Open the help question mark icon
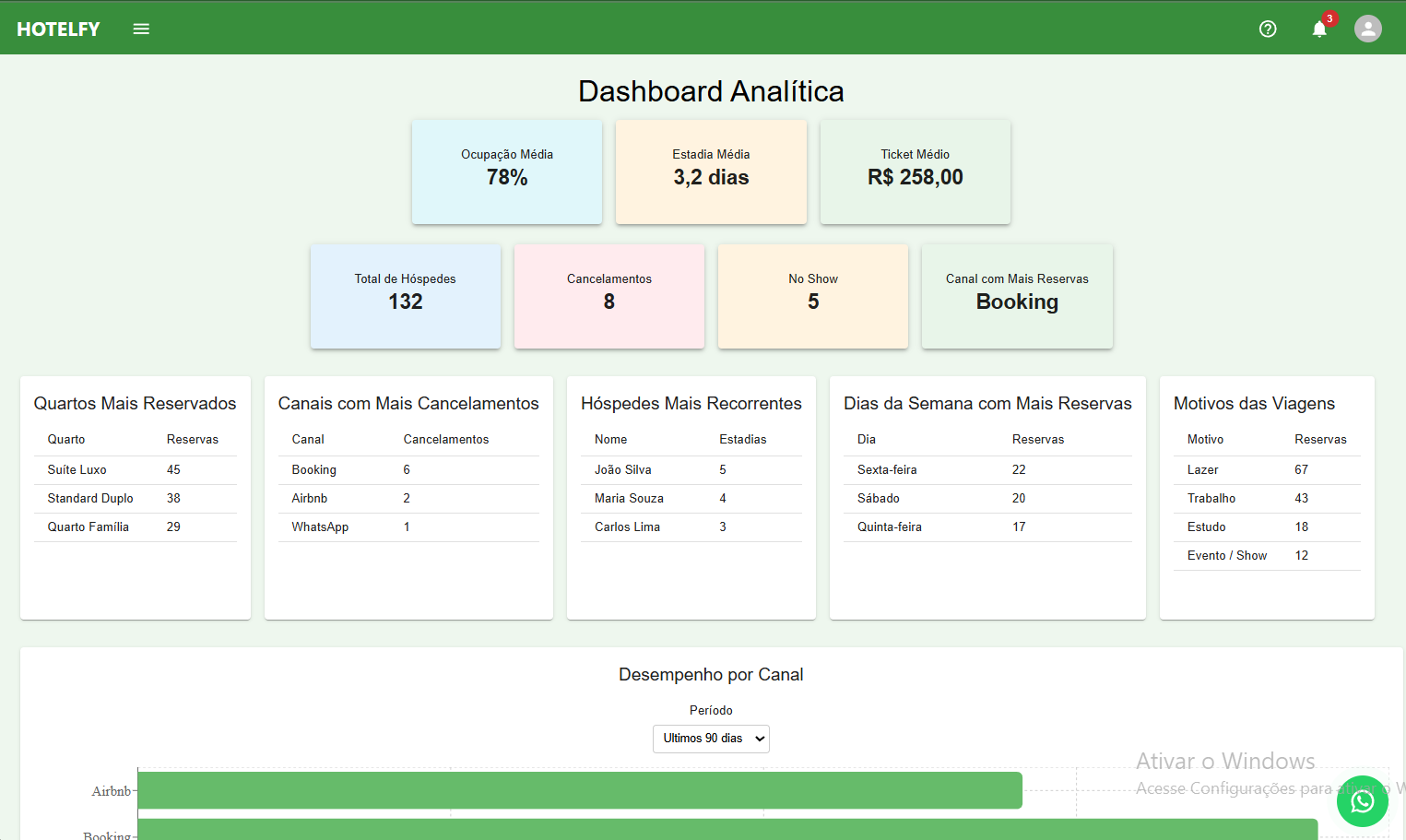The height and width of the screenshot is (840, 1406). coord(1267,29)
